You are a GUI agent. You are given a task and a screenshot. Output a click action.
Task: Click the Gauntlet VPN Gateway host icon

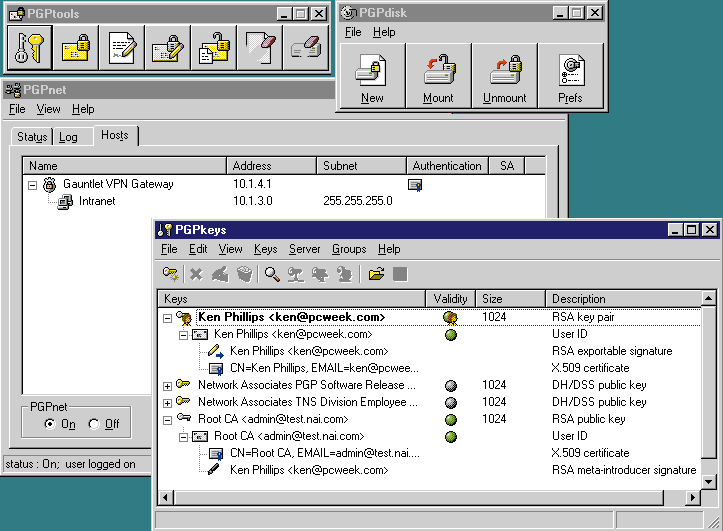click(50, 184)
